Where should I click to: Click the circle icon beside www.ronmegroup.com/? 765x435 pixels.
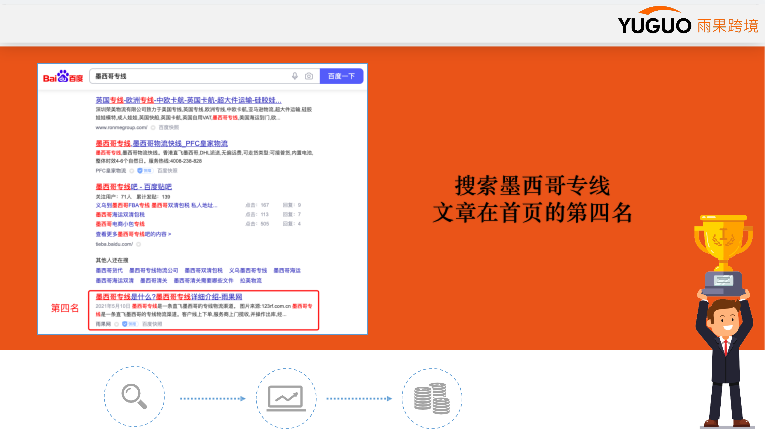point(153,128)
